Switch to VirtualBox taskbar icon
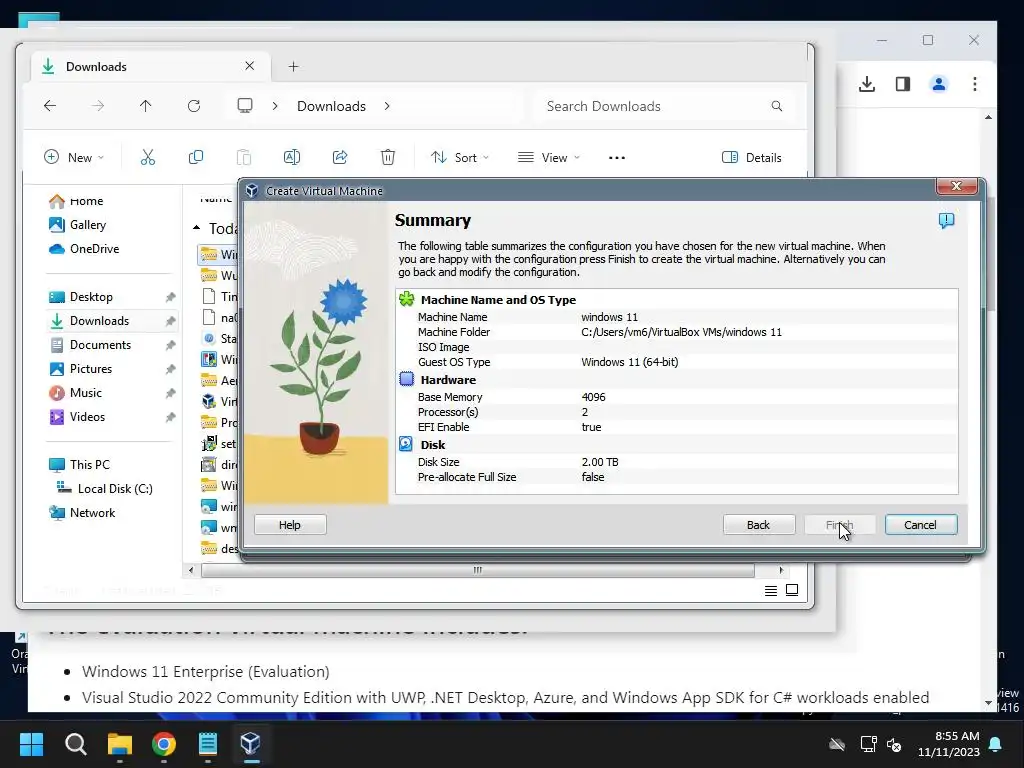 251,744
